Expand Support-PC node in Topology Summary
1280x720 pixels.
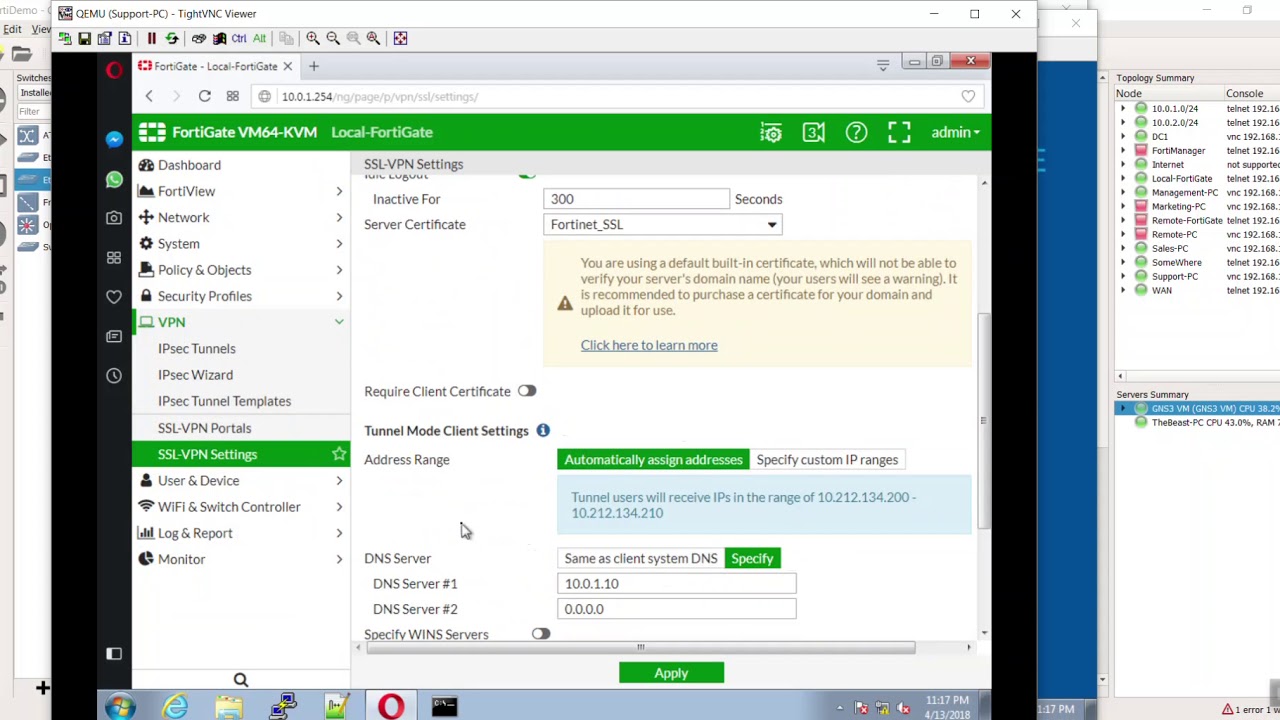[x=1123, y=276]
